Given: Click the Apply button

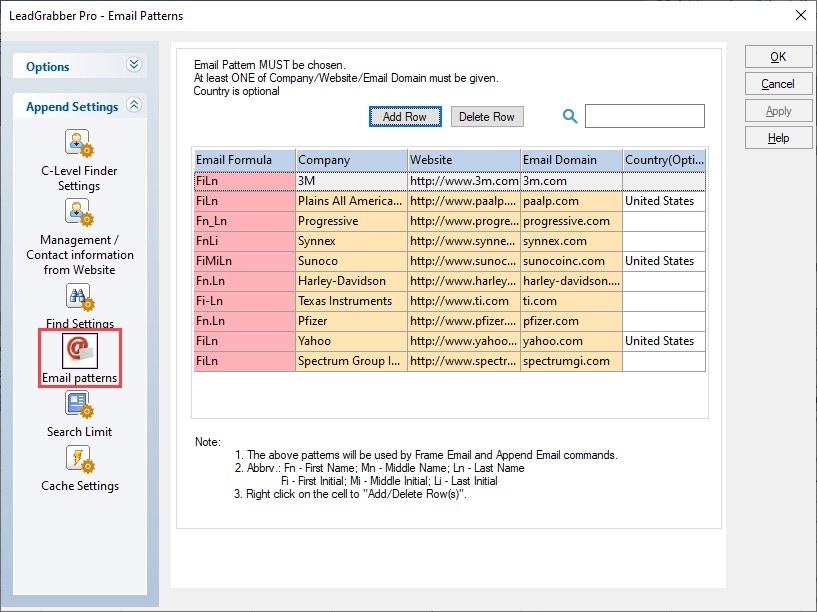Looking at the screenshot, I should [x=778, y=111].
